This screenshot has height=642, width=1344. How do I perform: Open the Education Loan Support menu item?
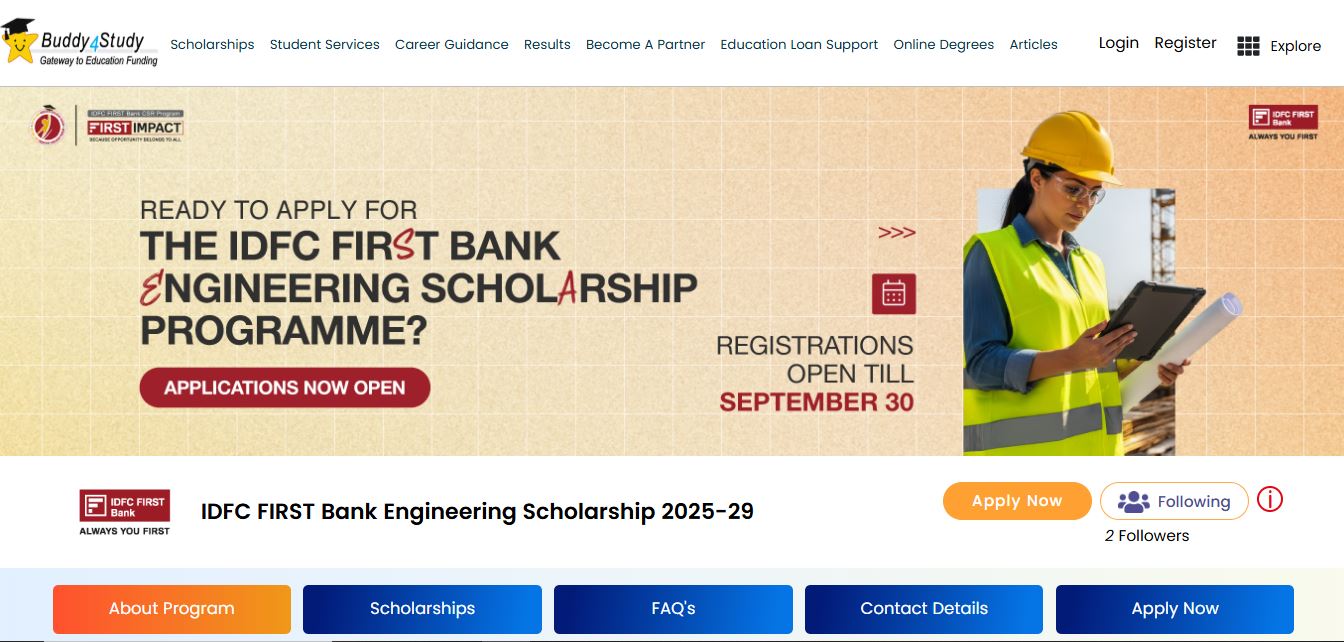pos(799,44)
